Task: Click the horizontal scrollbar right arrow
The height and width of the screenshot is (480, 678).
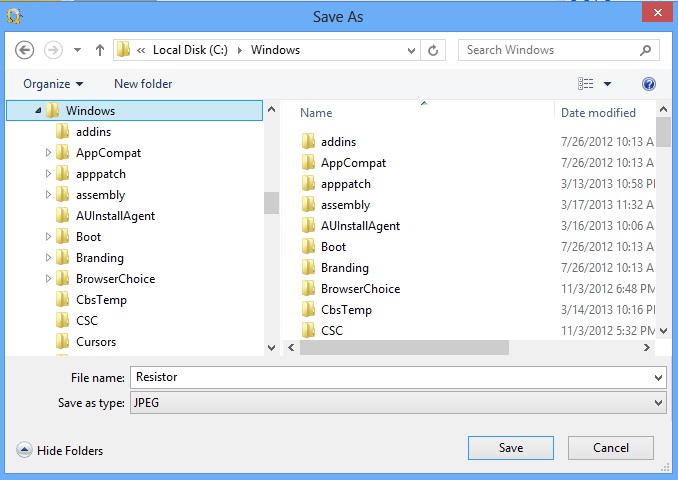Action: (646, 348)
